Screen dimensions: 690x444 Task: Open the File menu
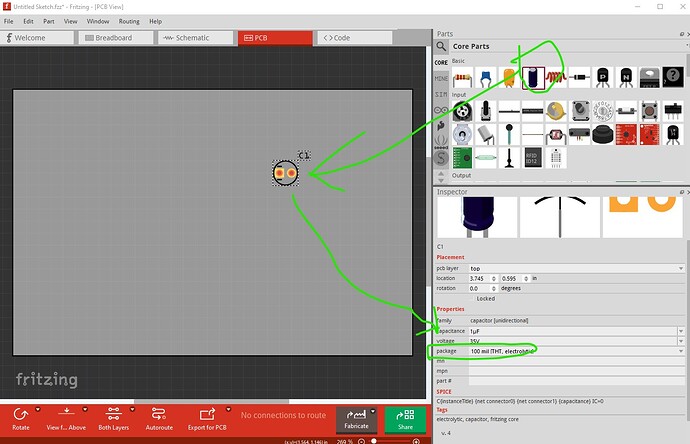(x=8, y=21)
